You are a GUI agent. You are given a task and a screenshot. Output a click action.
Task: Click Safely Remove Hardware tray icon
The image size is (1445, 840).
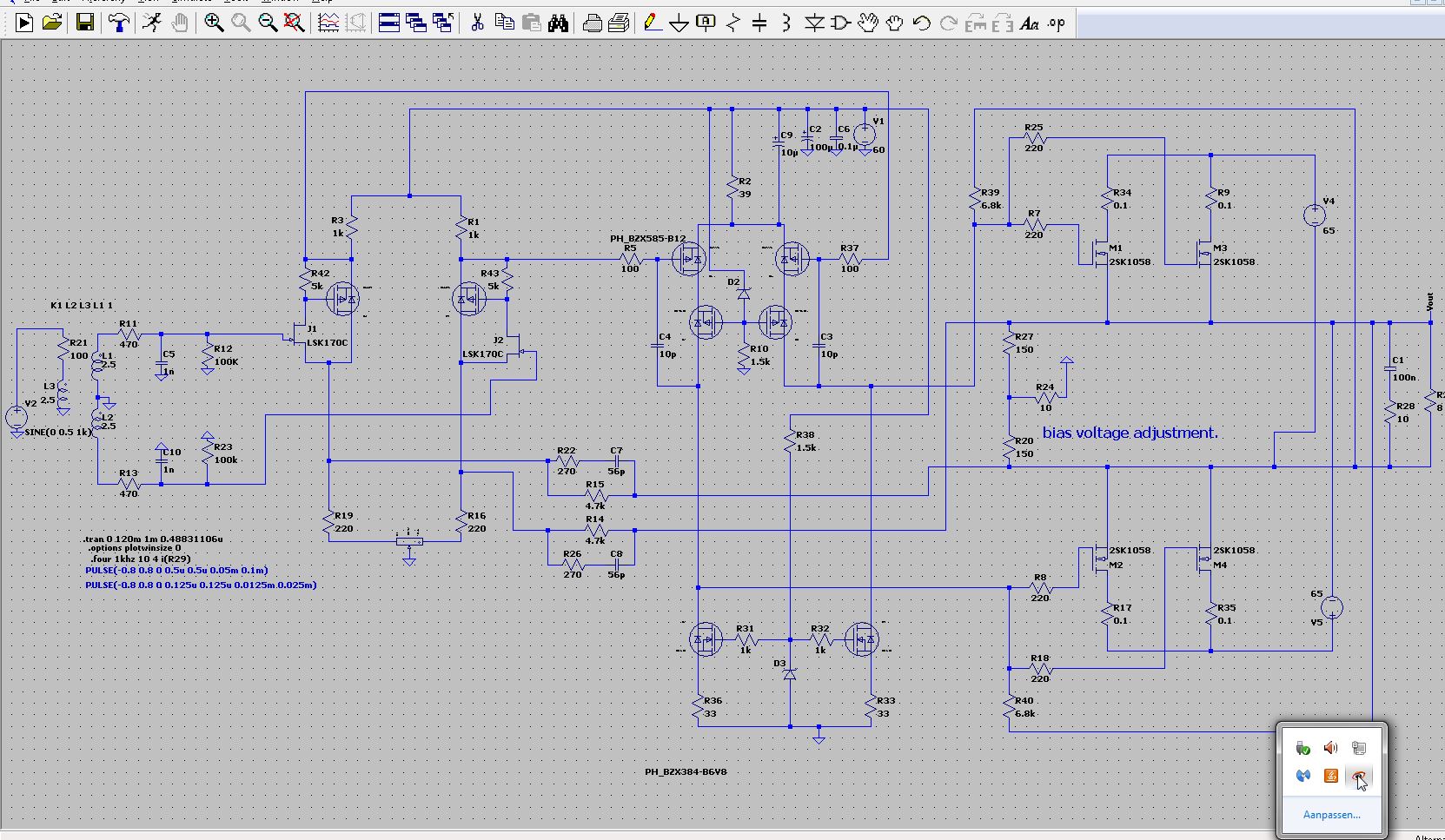pos(1302,748)
